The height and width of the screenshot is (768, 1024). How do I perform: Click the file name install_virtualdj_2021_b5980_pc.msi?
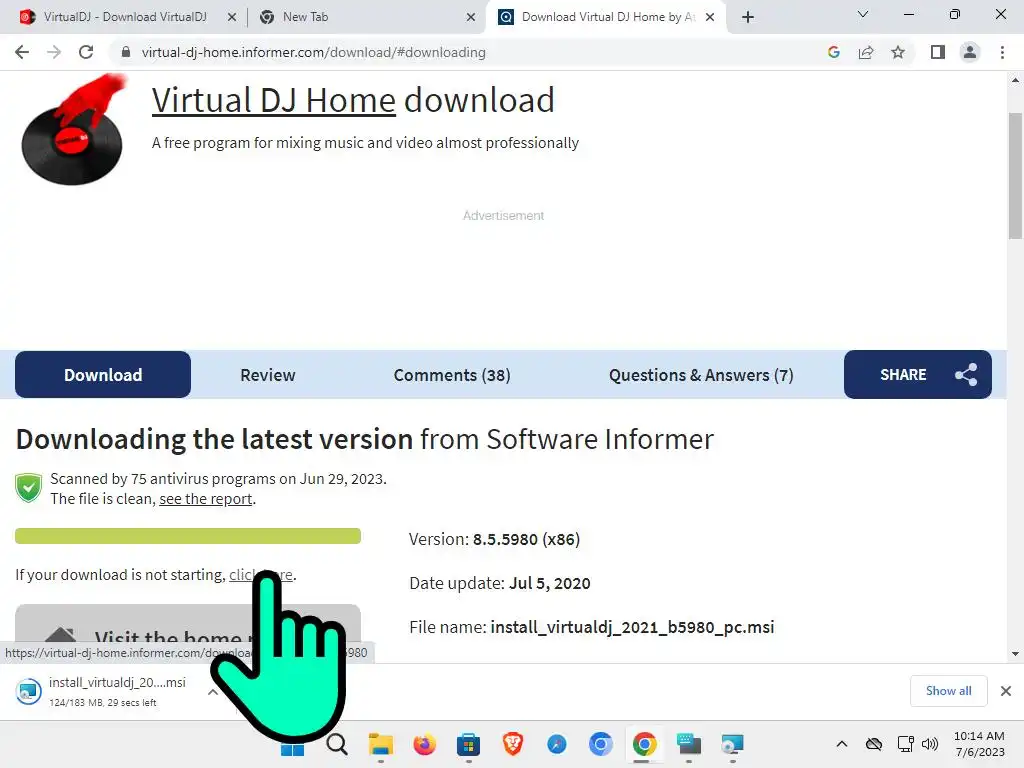pos(632,628)
